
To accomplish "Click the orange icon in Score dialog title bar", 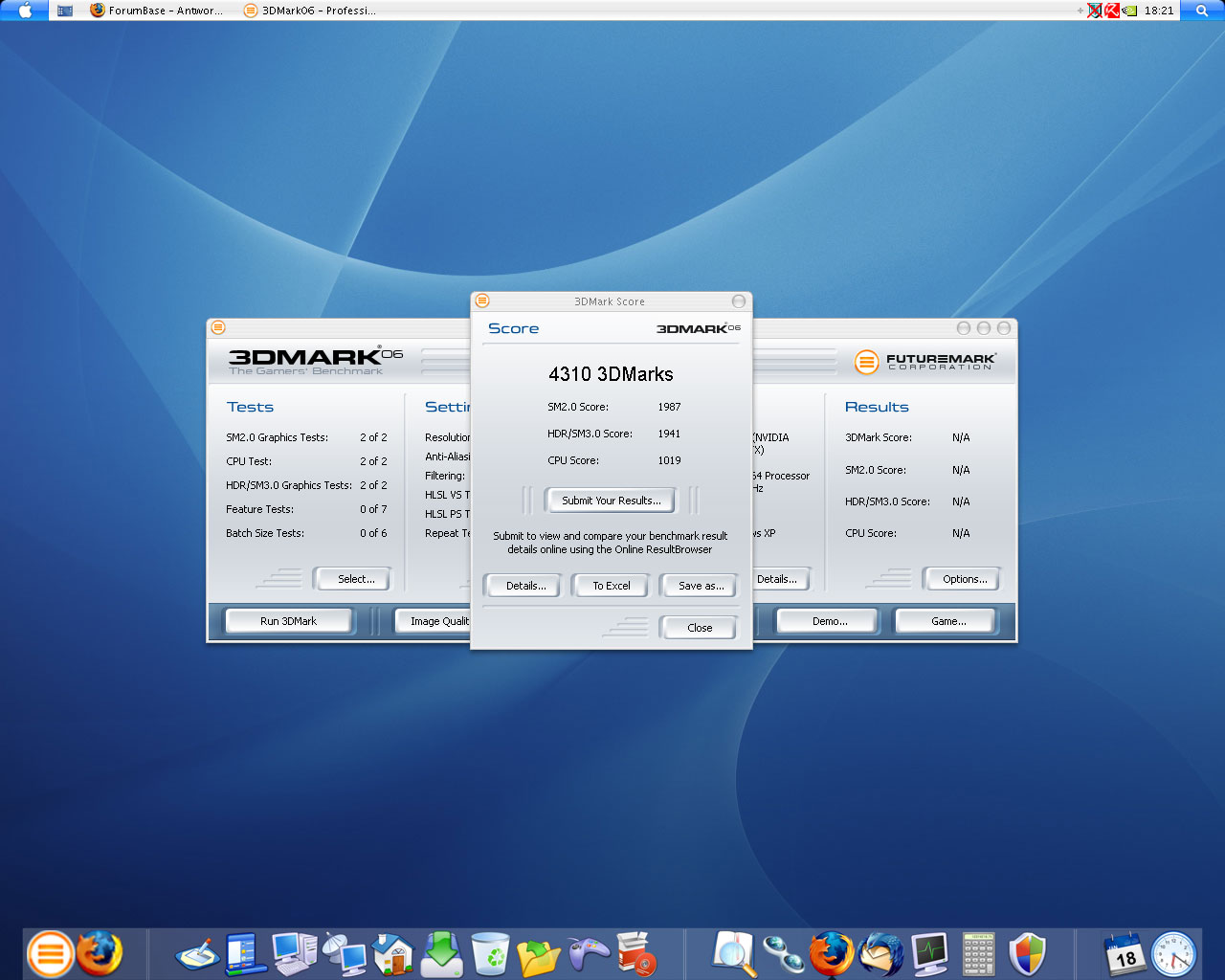I will pos(482,301).
